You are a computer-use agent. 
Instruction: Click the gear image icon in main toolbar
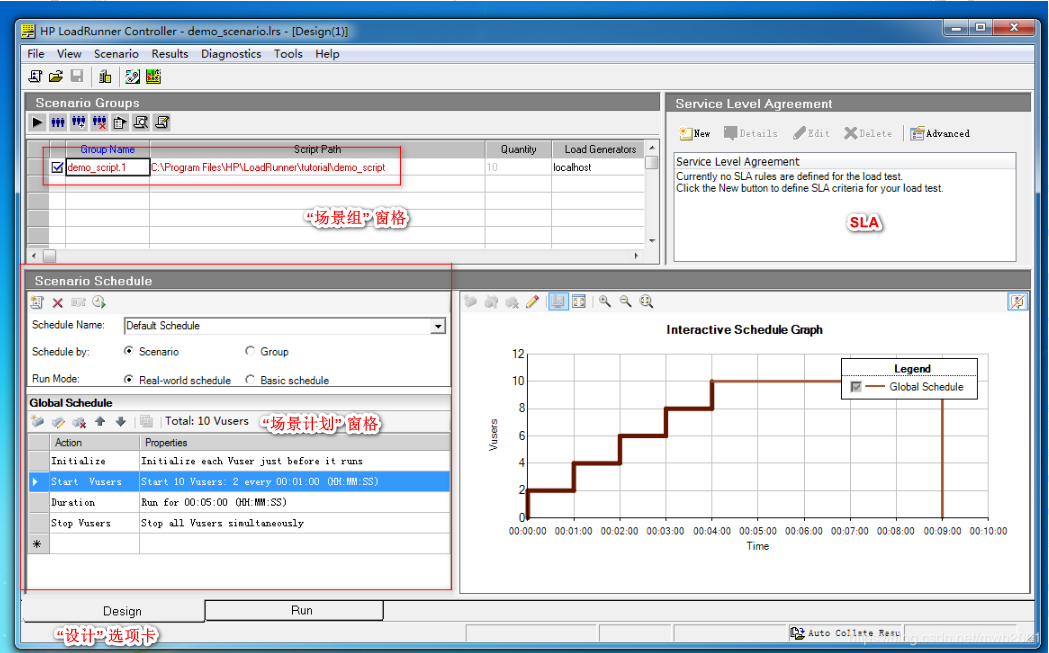(x=132, y=77)
